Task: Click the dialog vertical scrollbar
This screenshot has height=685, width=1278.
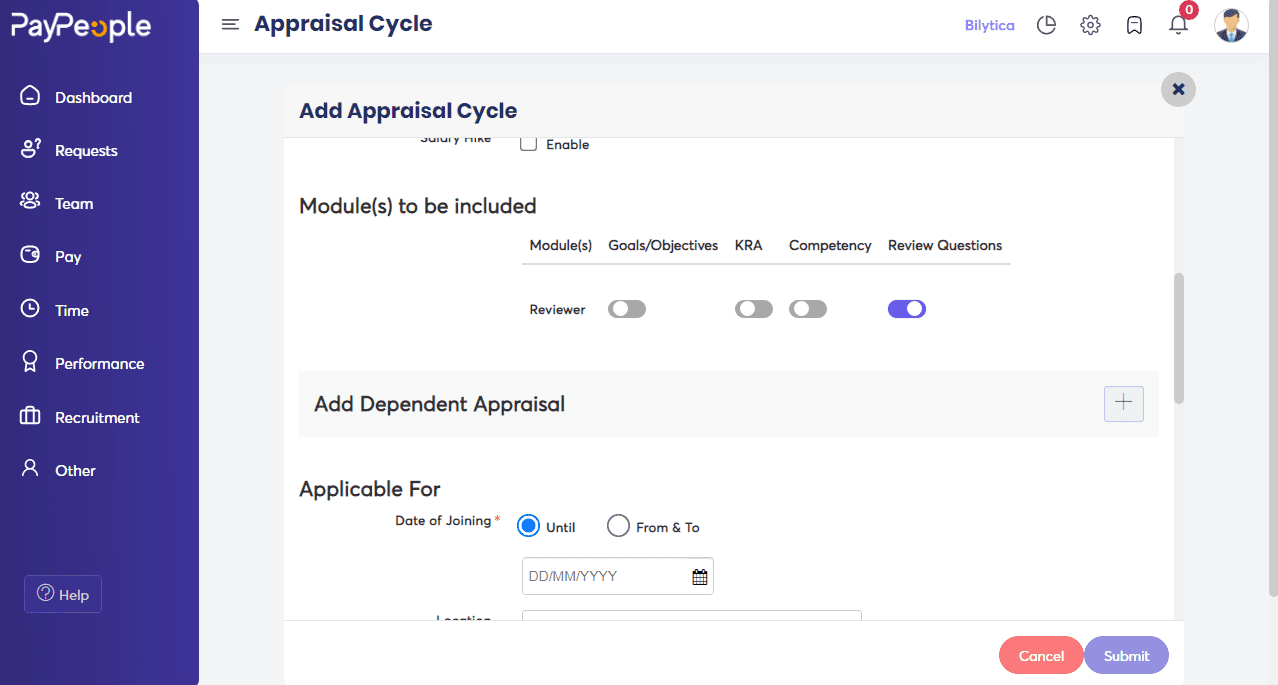Action: coord(1178,338)
